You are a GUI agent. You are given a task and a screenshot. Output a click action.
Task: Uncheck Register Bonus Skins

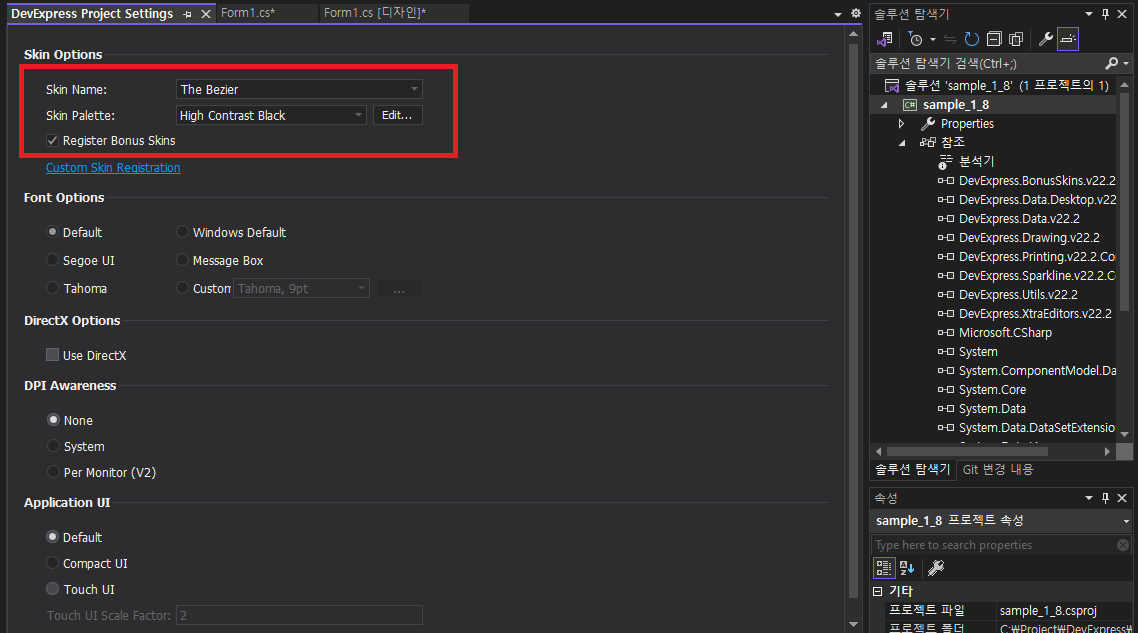52,141
